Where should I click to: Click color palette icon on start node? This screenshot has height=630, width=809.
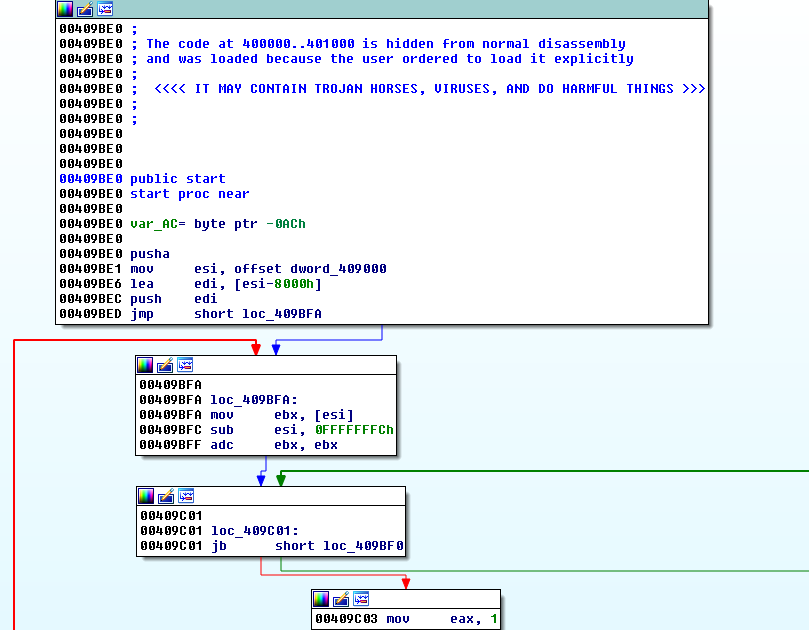click(65, 9)
